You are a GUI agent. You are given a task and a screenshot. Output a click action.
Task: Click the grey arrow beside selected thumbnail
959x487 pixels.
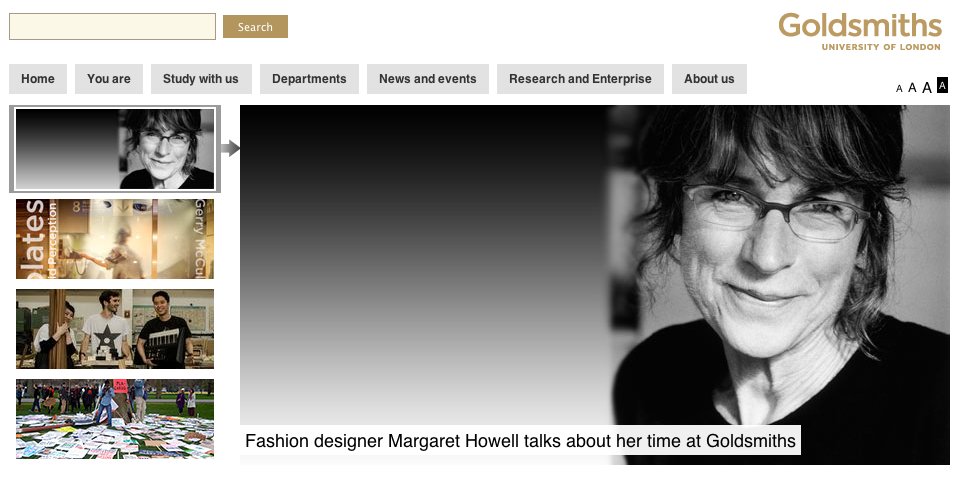[230, 148]
